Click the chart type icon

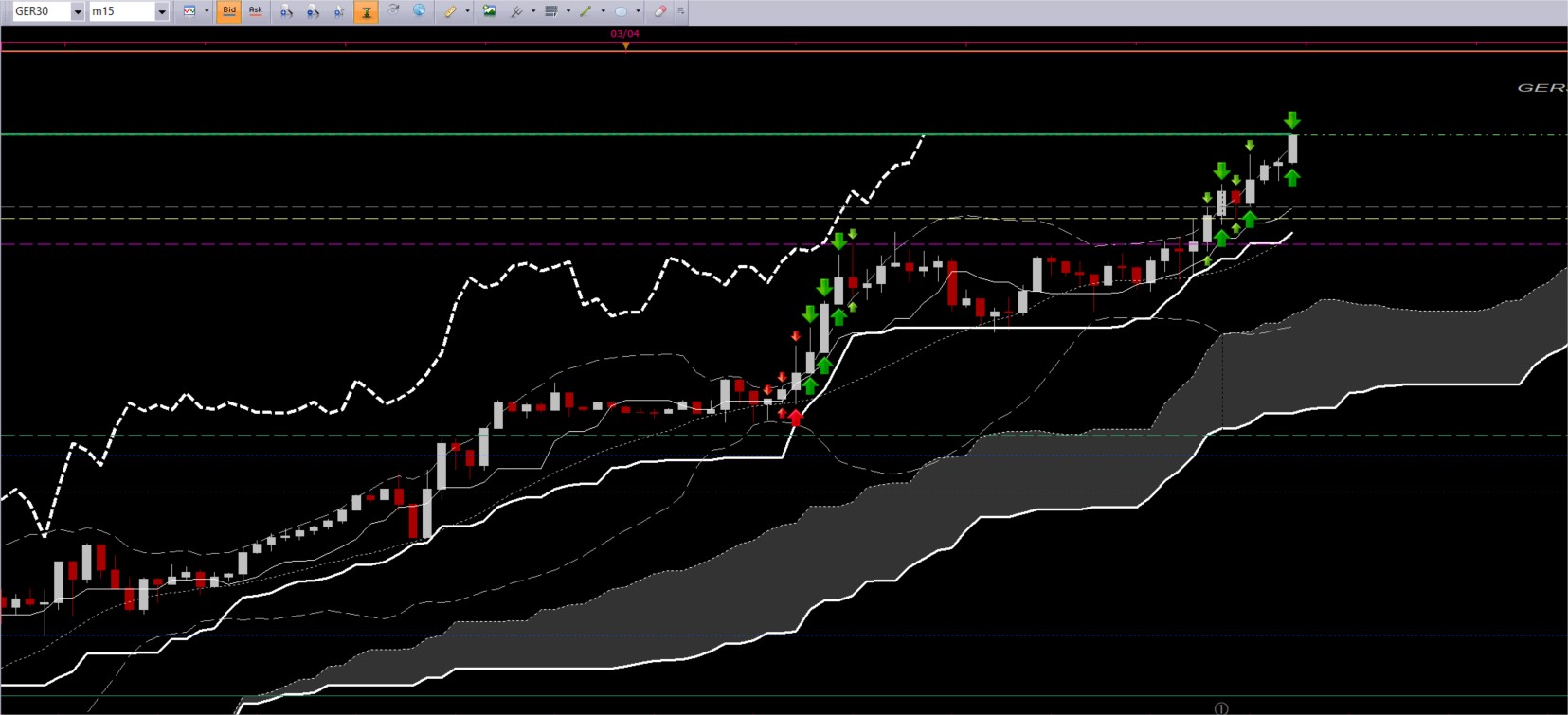pos(189,11)
